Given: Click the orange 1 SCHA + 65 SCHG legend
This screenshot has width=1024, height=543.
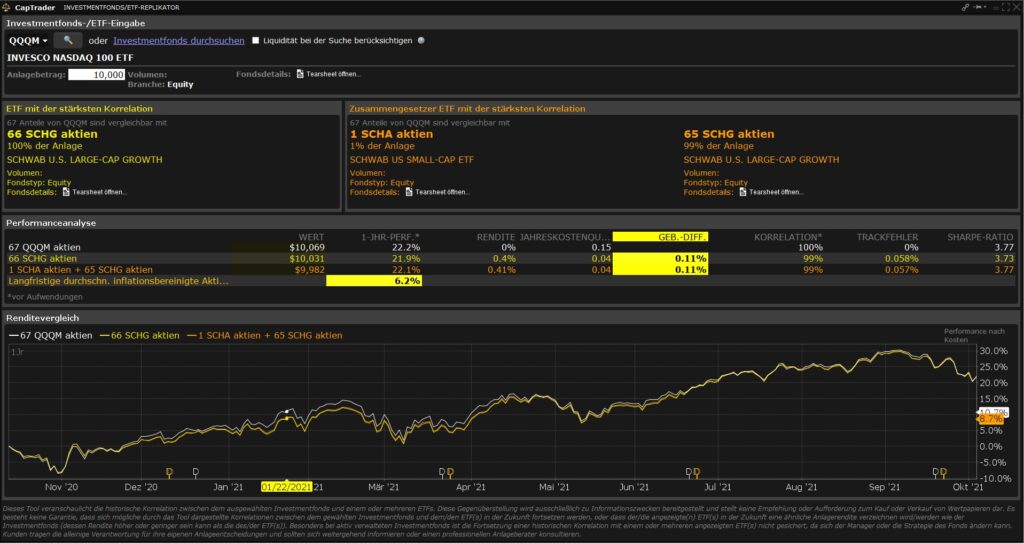Looking at the screenshot, I should (x=264, y=335).
